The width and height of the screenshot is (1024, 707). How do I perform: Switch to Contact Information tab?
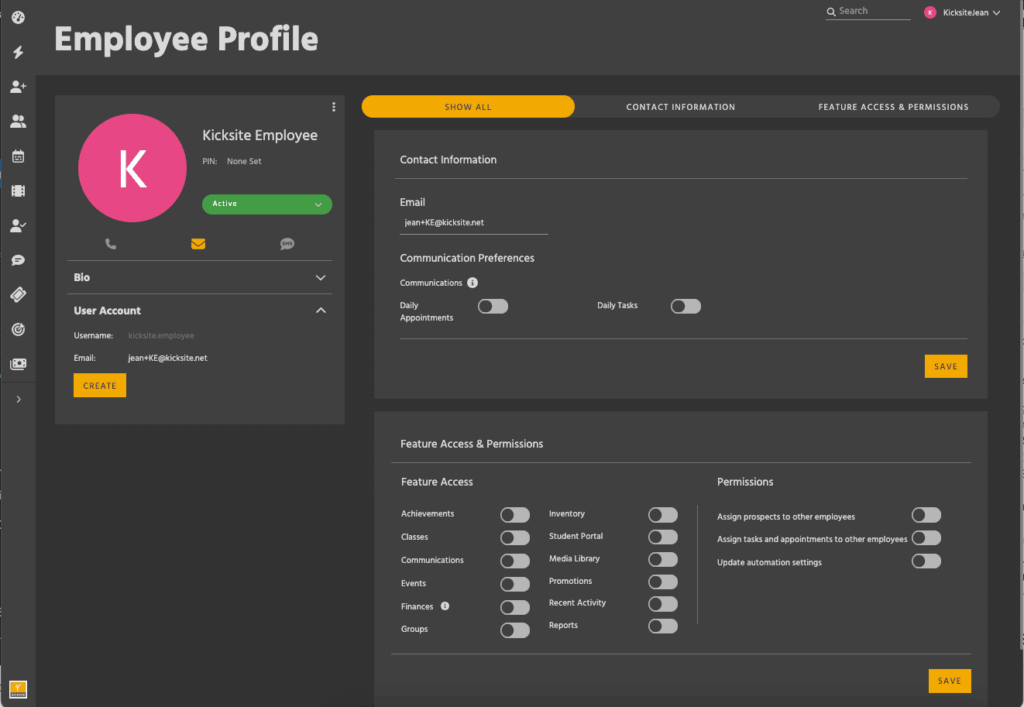[x=680, y=106]
